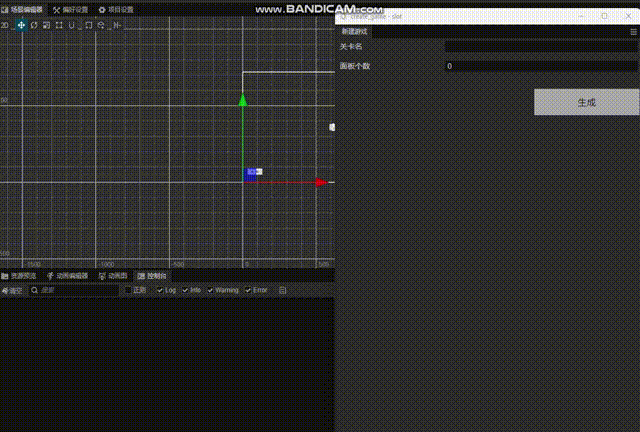
Task: Switch to the 控制台 console tab
Action: click(152, 276)
